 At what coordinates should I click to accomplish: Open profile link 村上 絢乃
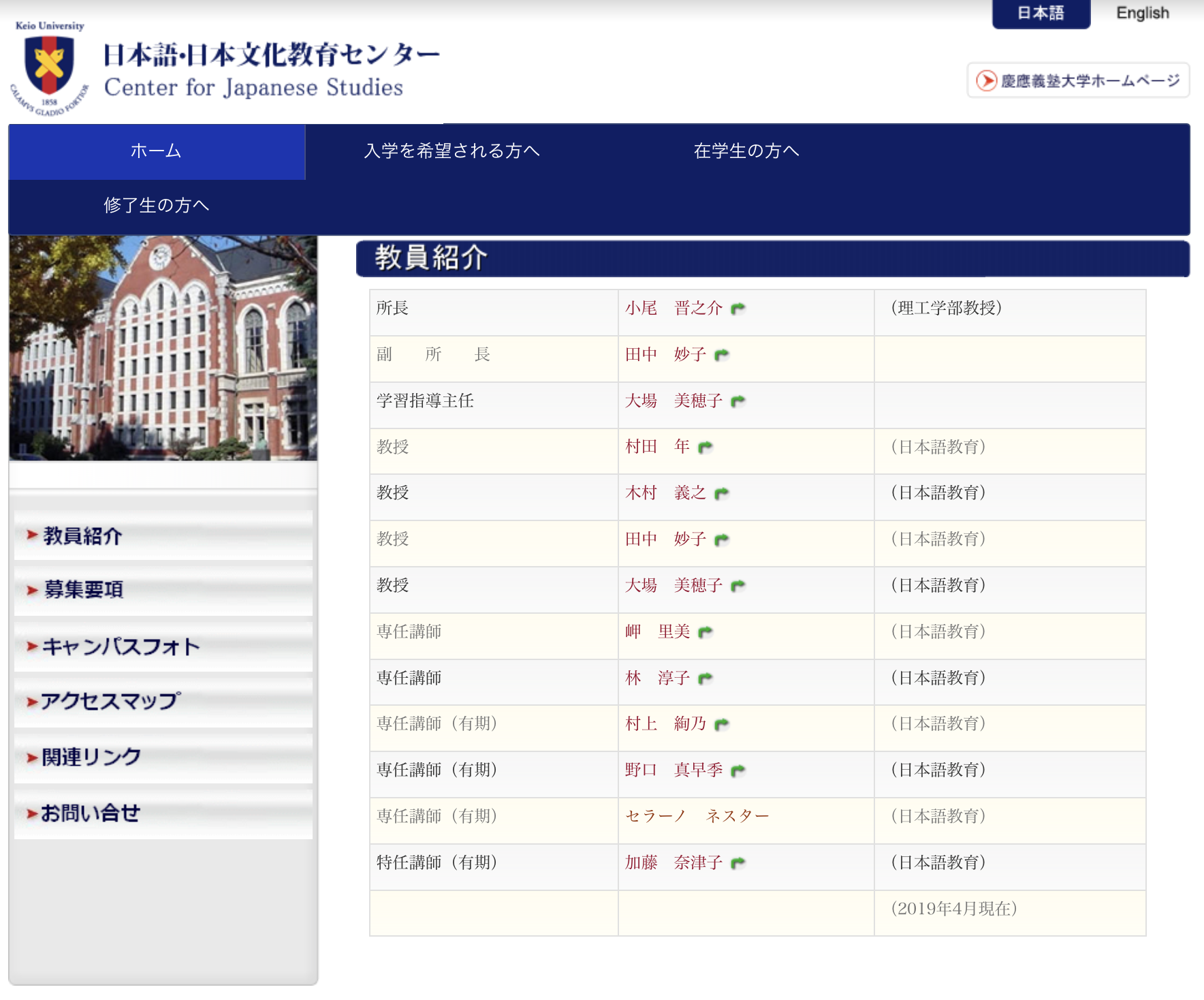666,723
